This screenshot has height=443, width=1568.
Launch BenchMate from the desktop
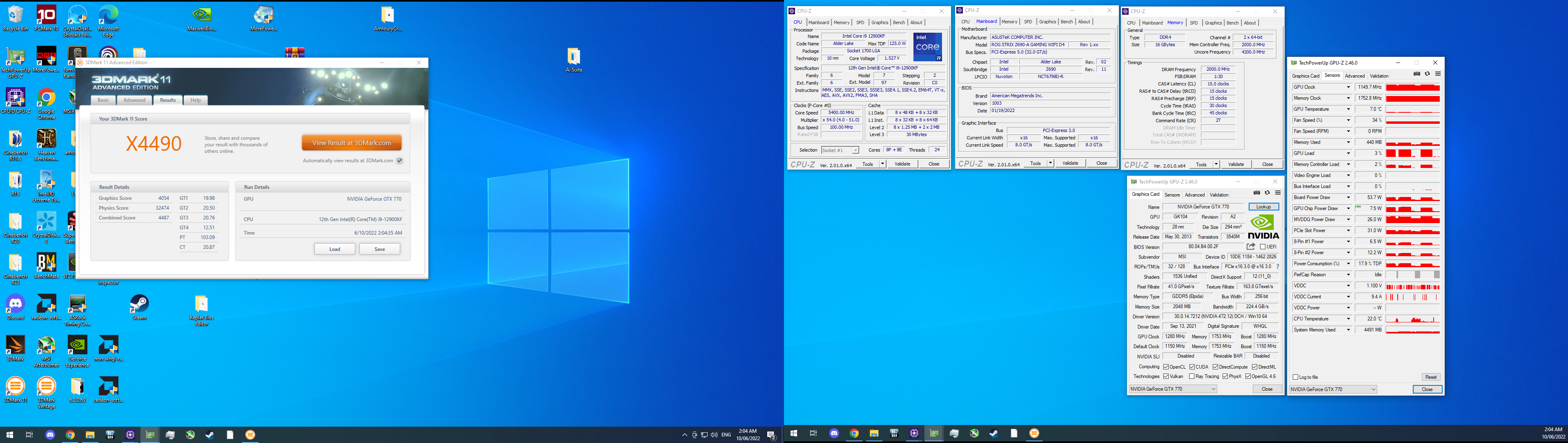coord(46,266)
